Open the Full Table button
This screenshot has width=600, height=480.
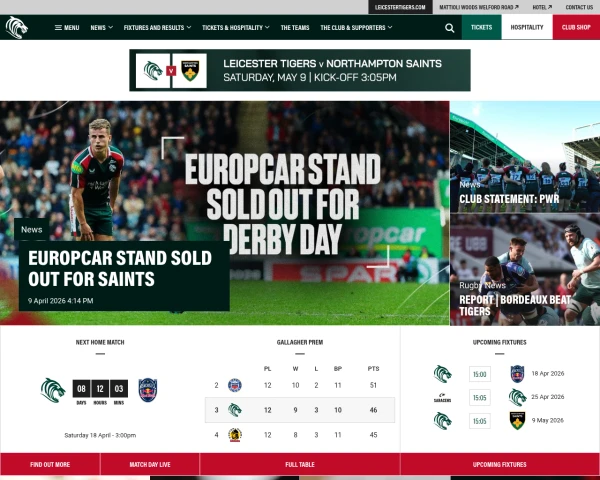coord(300,464)
